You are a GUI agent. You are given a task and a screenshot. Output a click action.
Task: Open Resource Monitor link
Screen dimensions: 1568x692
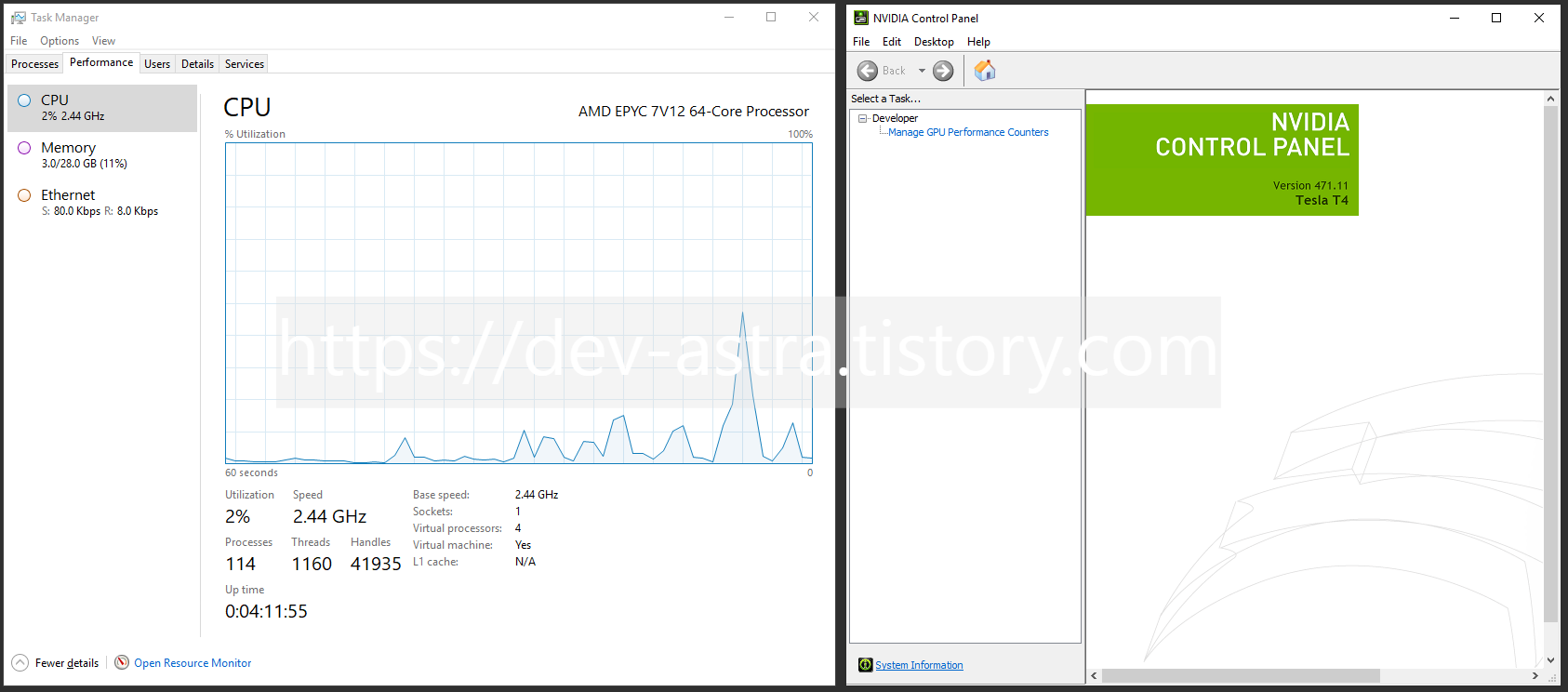[193, 663]
